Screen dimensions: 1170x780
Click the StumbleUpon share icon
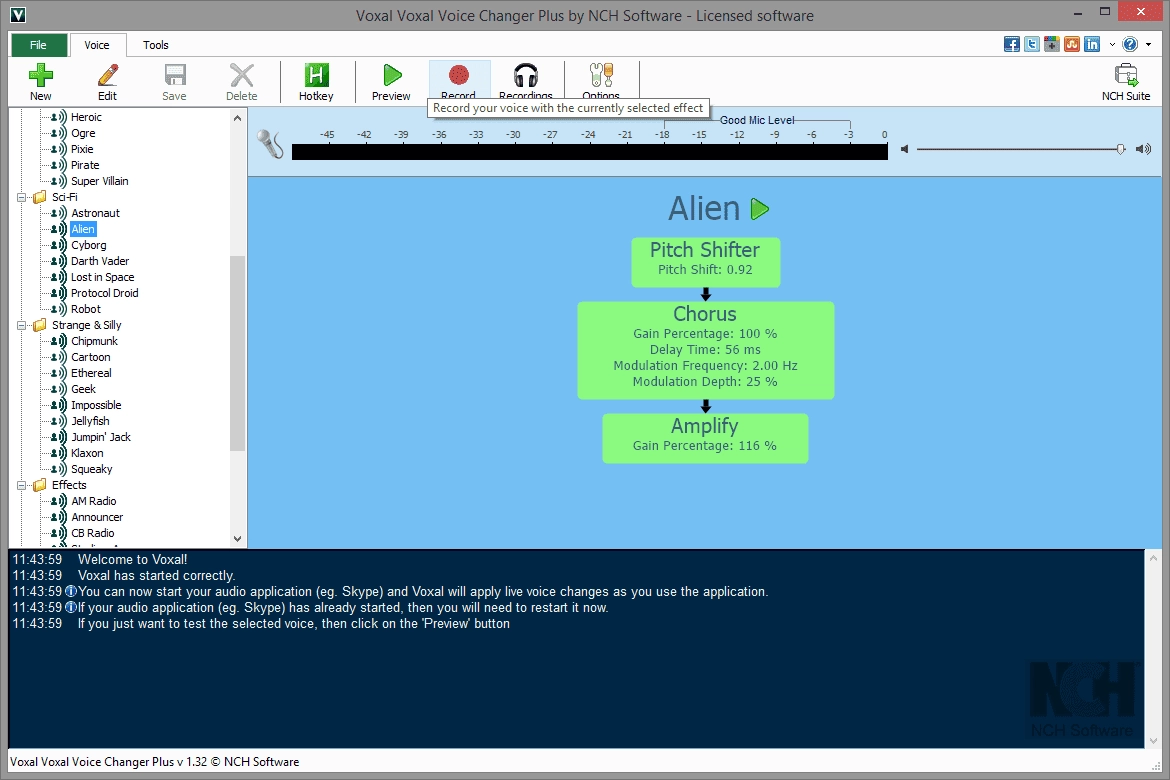pos(1072,44)
